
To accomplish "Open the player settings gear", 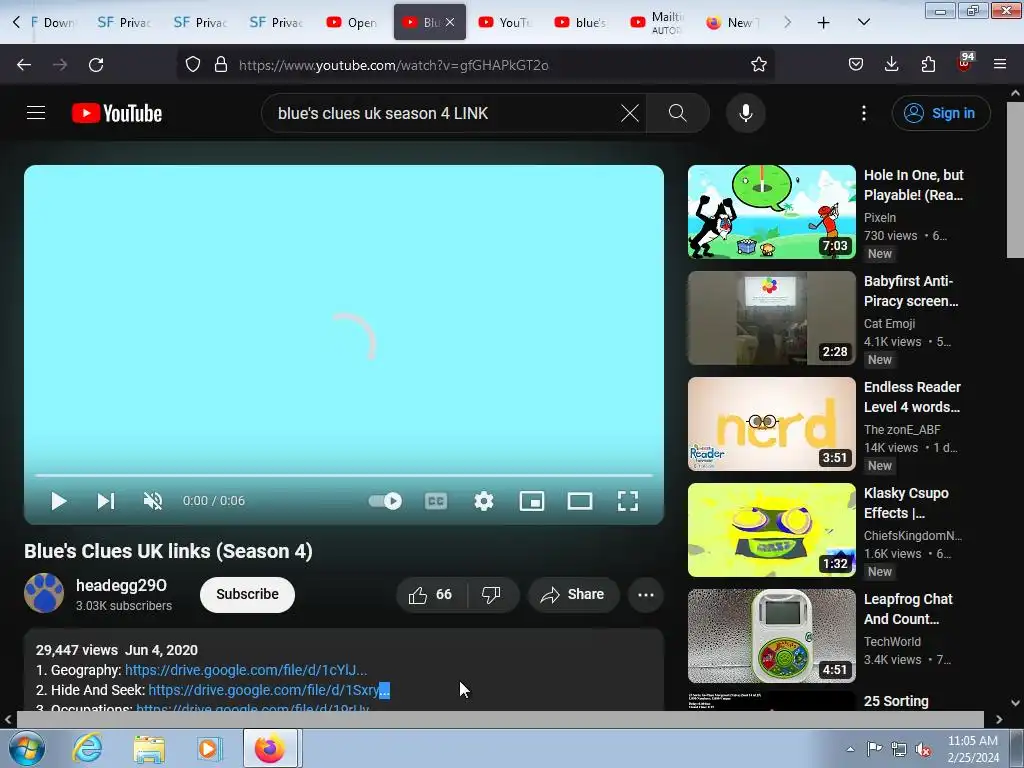I will 483,501.
